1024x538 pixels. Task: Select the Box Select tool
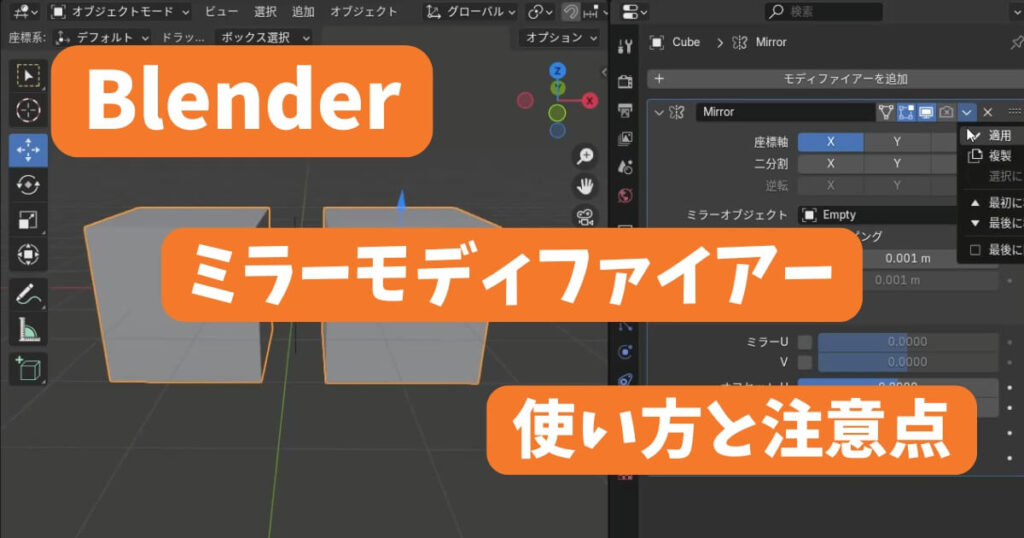28,76
